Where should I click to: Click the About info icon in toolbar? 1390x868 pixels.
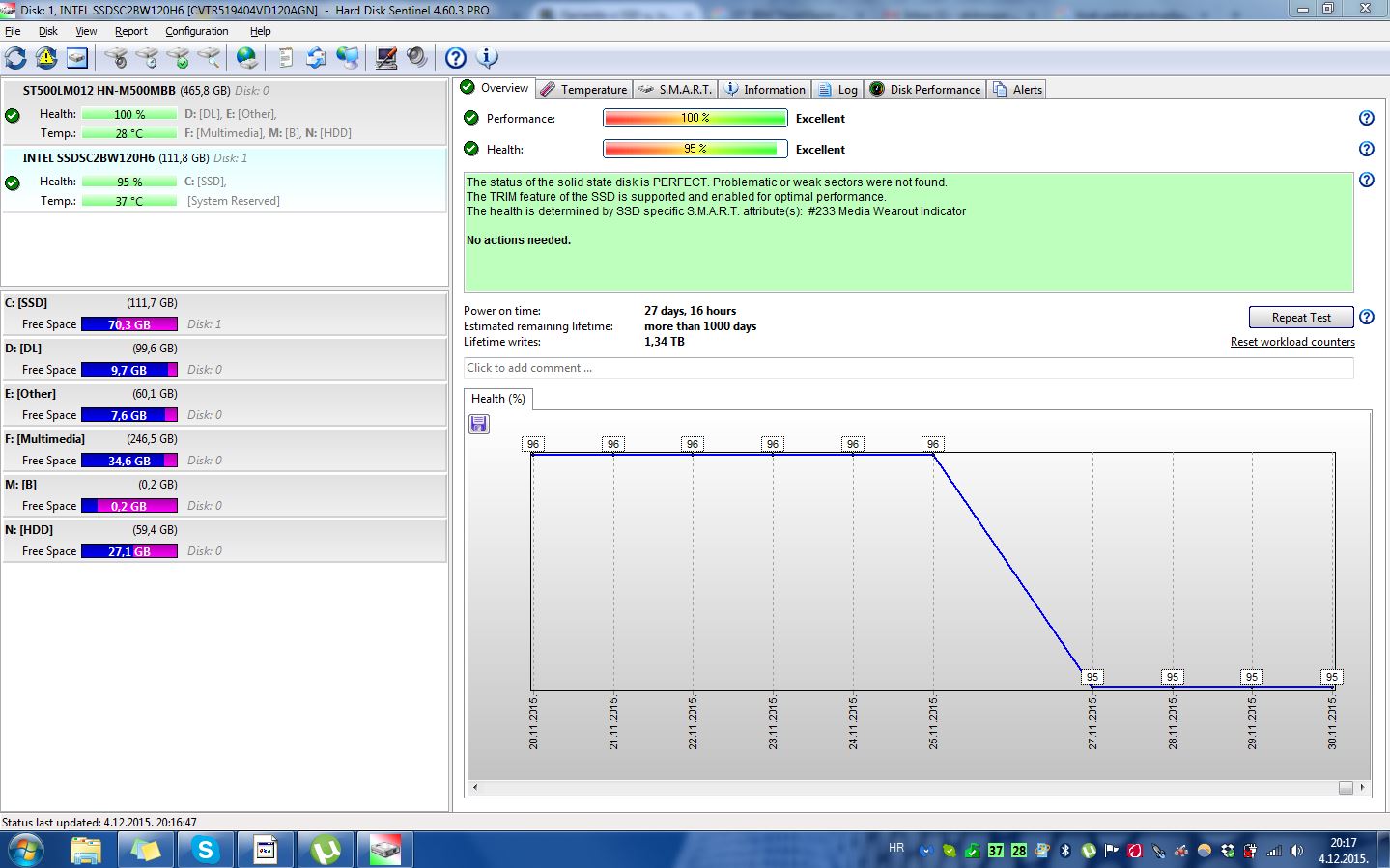488,58
